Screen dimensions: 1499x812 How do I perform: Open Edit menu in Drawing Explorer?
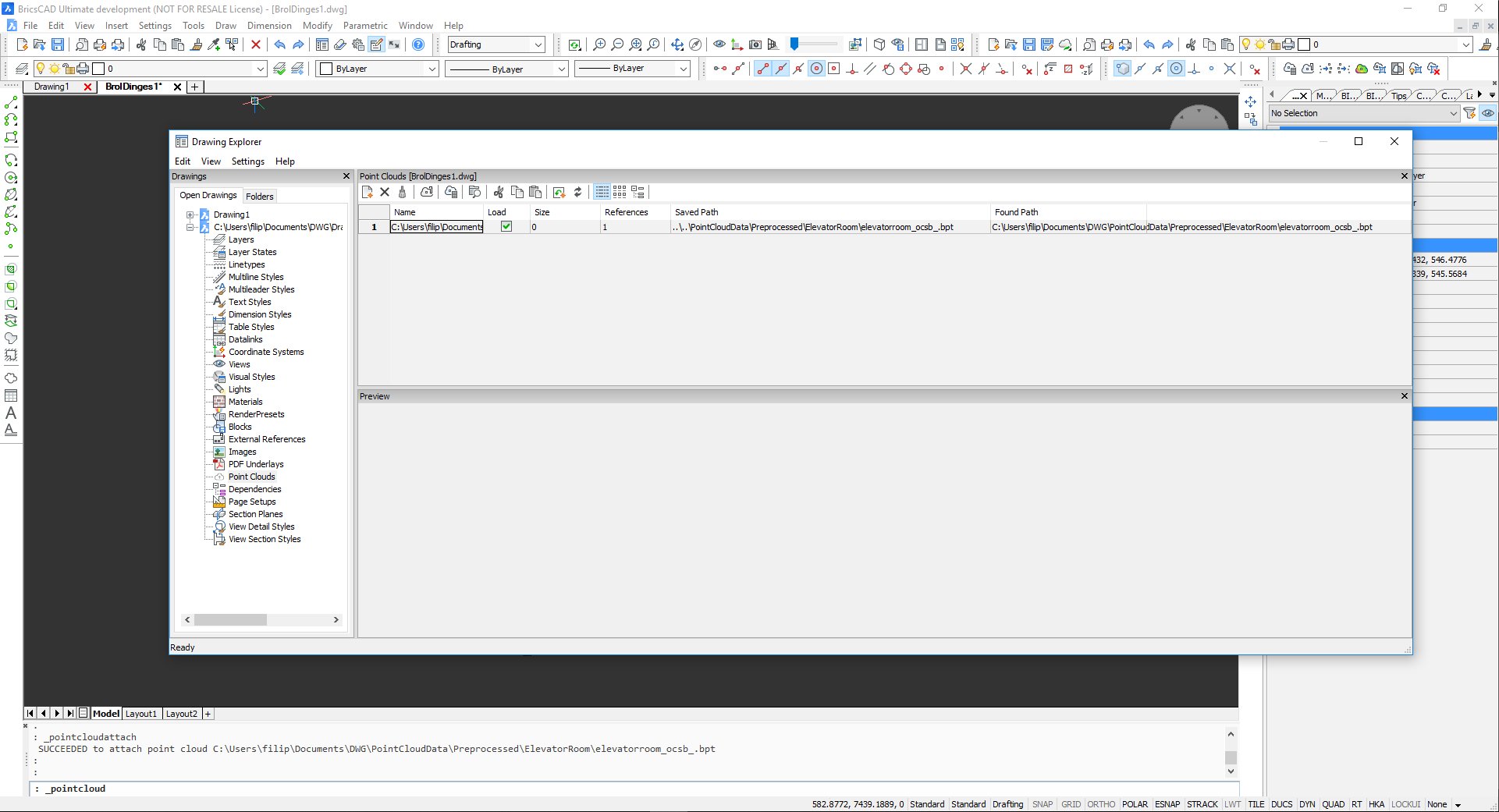point(182,161)
